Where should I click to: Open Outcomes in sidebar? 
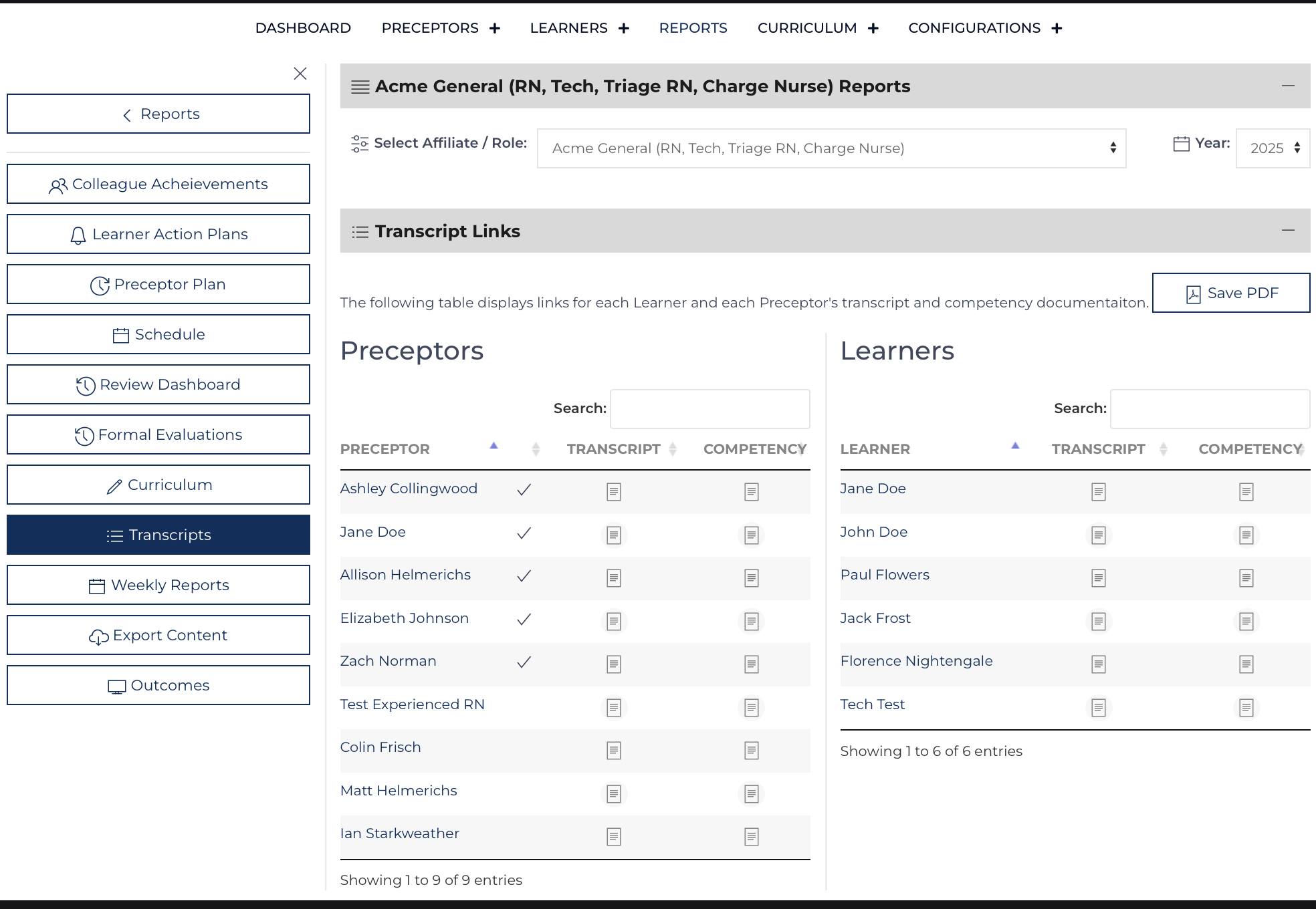pyautogui.click(x=158, y=685)
